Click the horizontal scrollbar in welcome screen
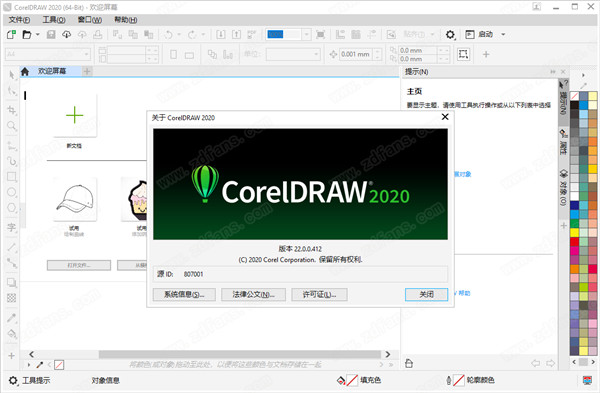Image resolution: width=600 pixels, height=393 pixels. 240,354
